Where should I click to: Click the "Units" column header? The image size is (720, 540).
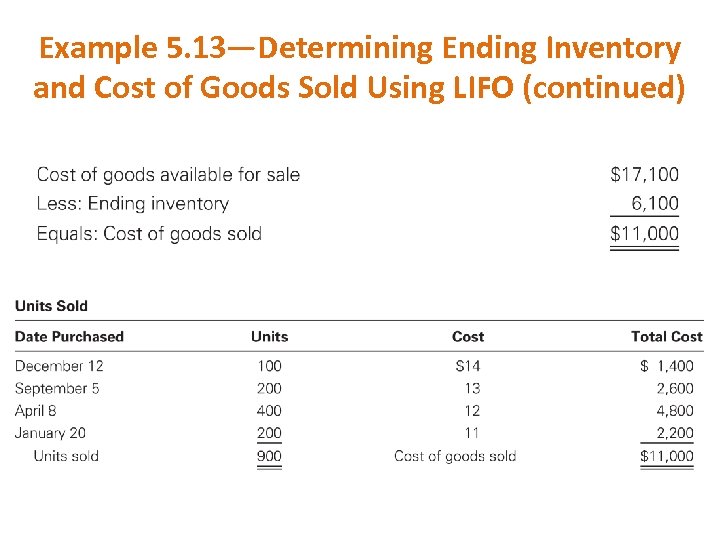269,337
